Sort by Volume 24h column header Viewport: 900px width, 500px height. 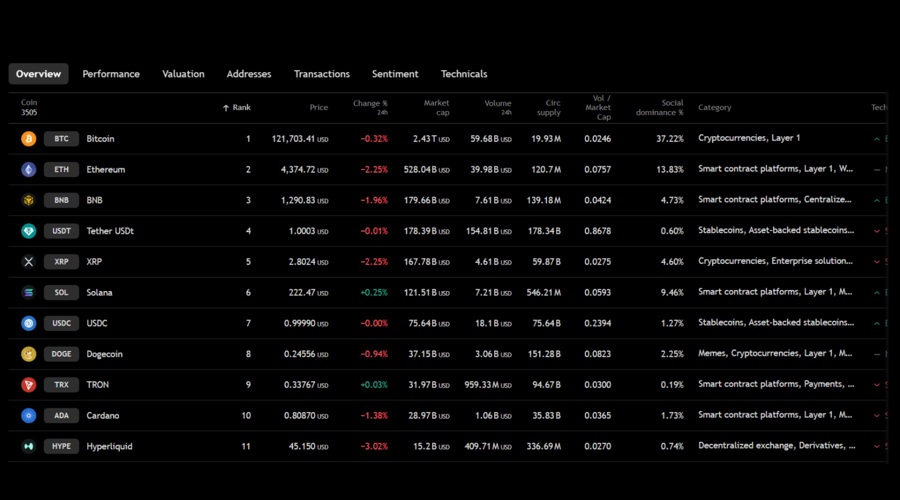[x=498, y=107]
